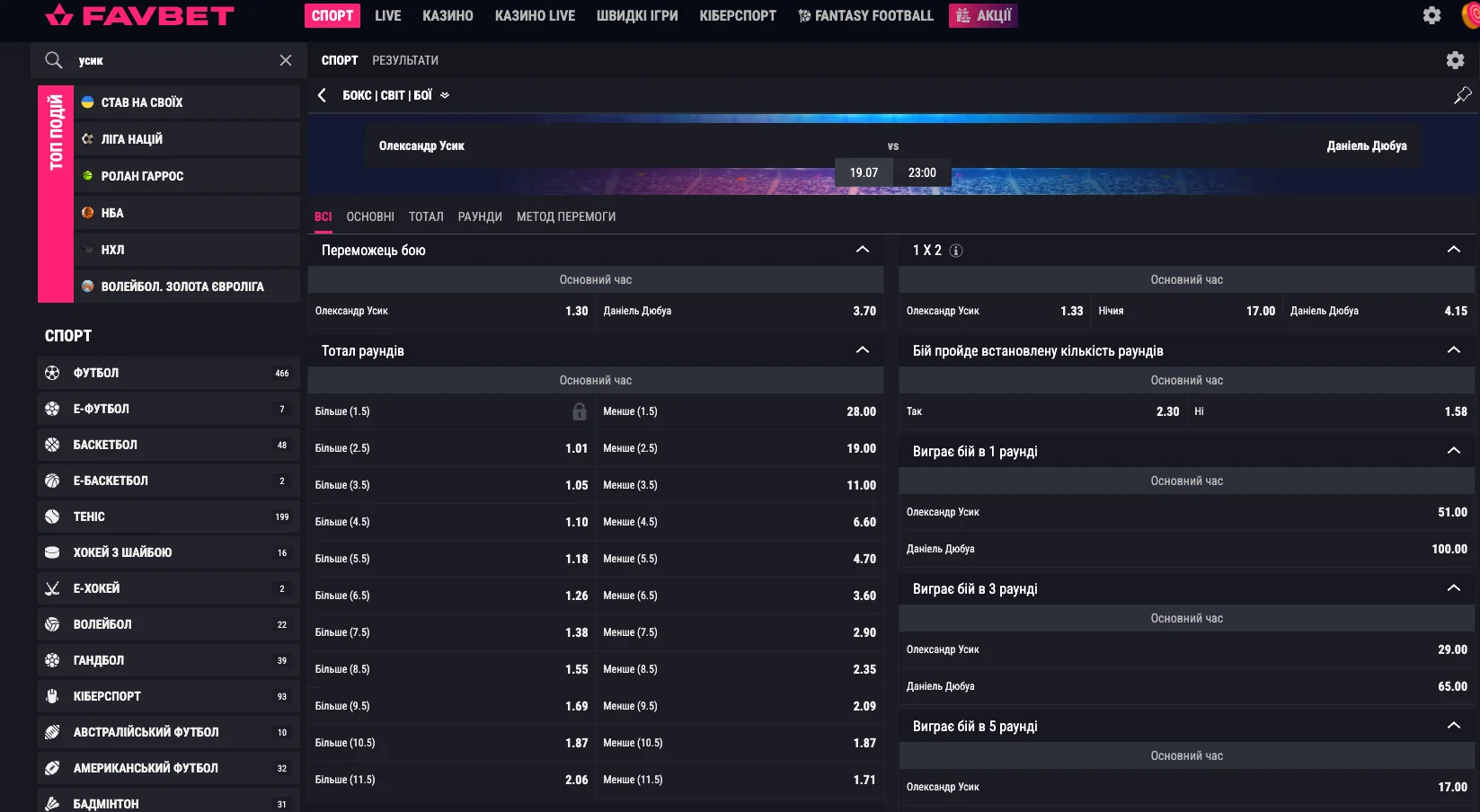Collapse Виграє бій в 1 раунді
Screen dimensions: 1480x812
pyautogui.click(x=1454, y=451)
